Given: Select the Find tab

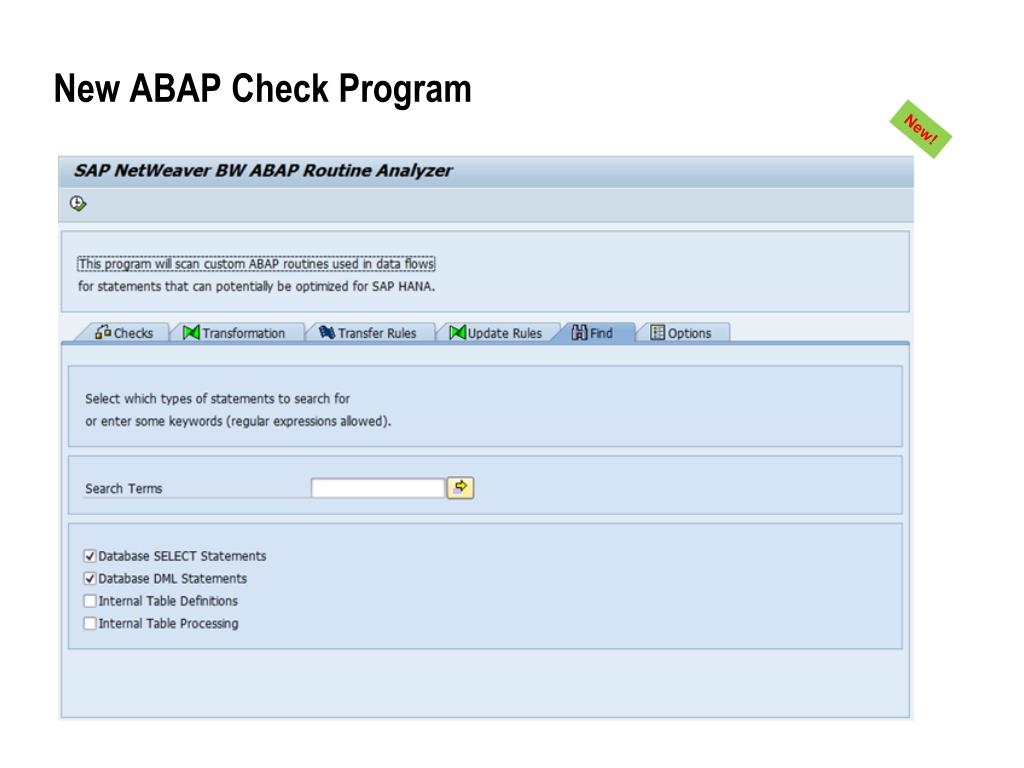Looking at the screenshot, I should [592, 333].
